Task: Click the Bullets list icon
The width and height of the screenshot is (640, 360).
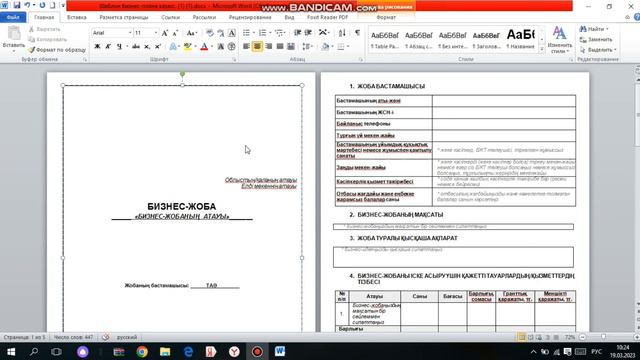Action: [x=247, y=33]
